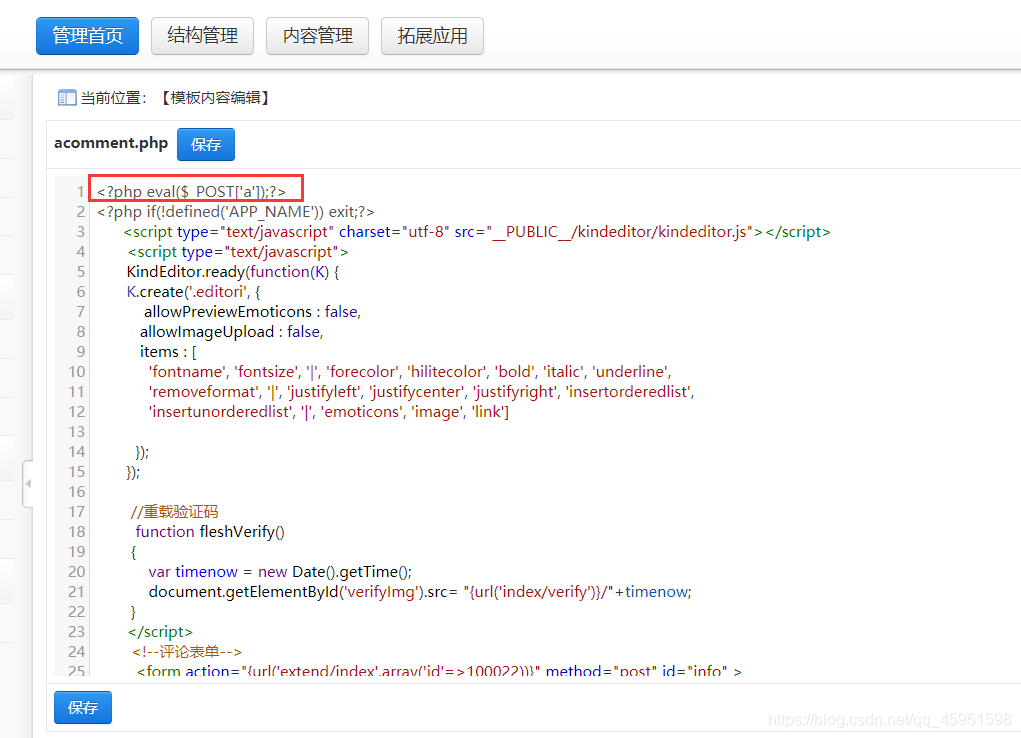Click the closing </script> tag line
1021x738 pixels.
coord(160,632)
